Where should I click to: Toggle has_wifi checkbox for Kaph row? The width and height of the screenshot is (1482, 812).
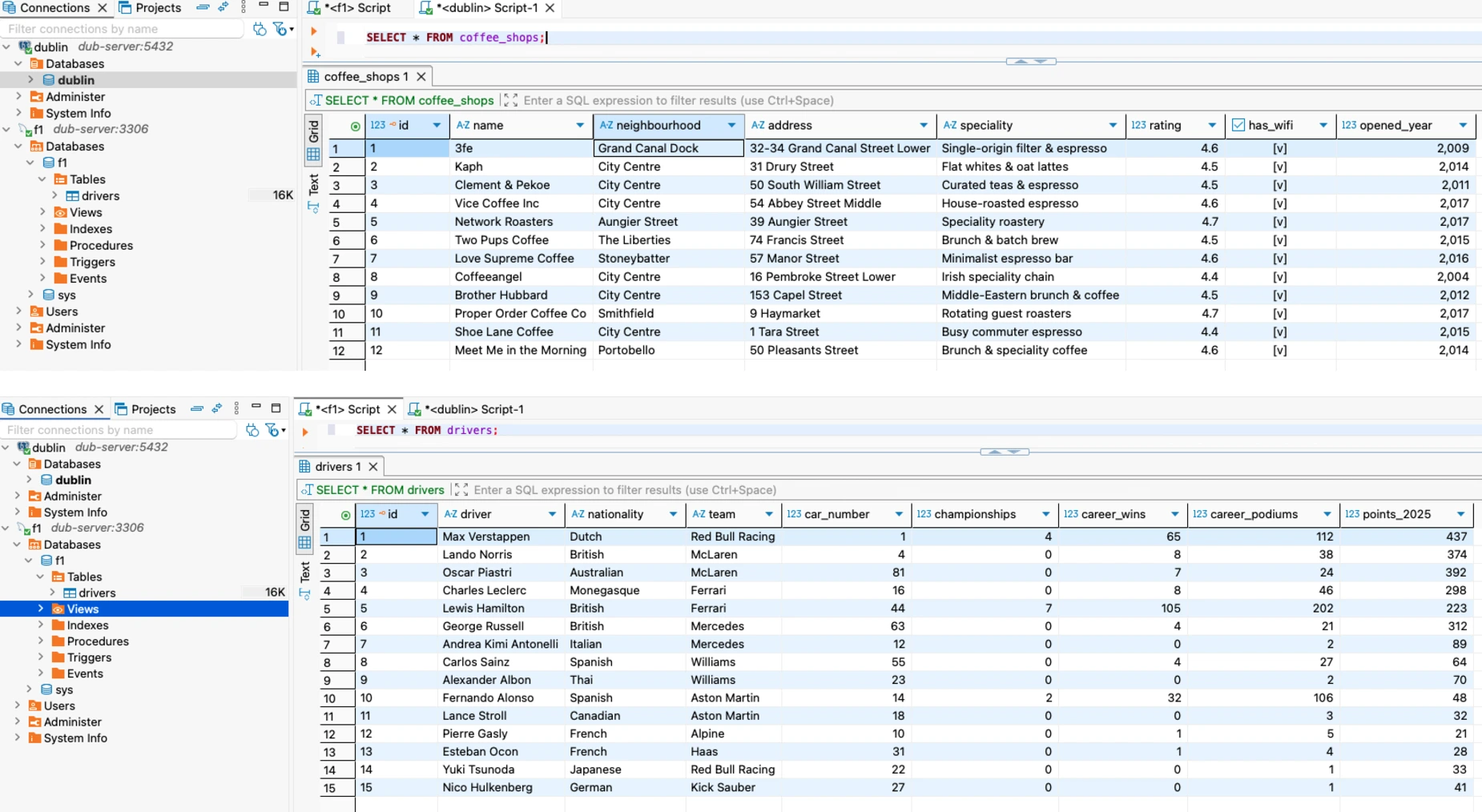click(1279, 167)
